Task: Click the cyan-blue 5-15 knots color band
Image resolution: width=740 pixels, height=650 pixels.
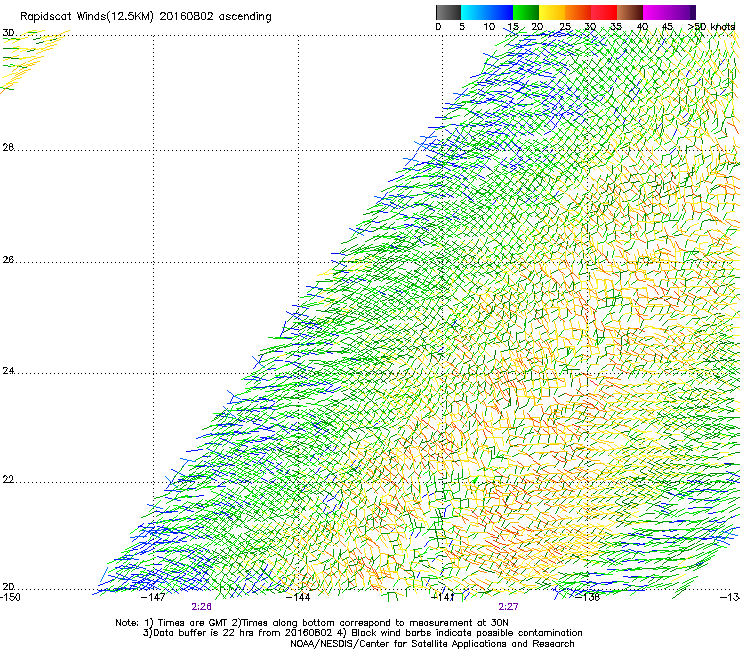Action: pos(487,12)
